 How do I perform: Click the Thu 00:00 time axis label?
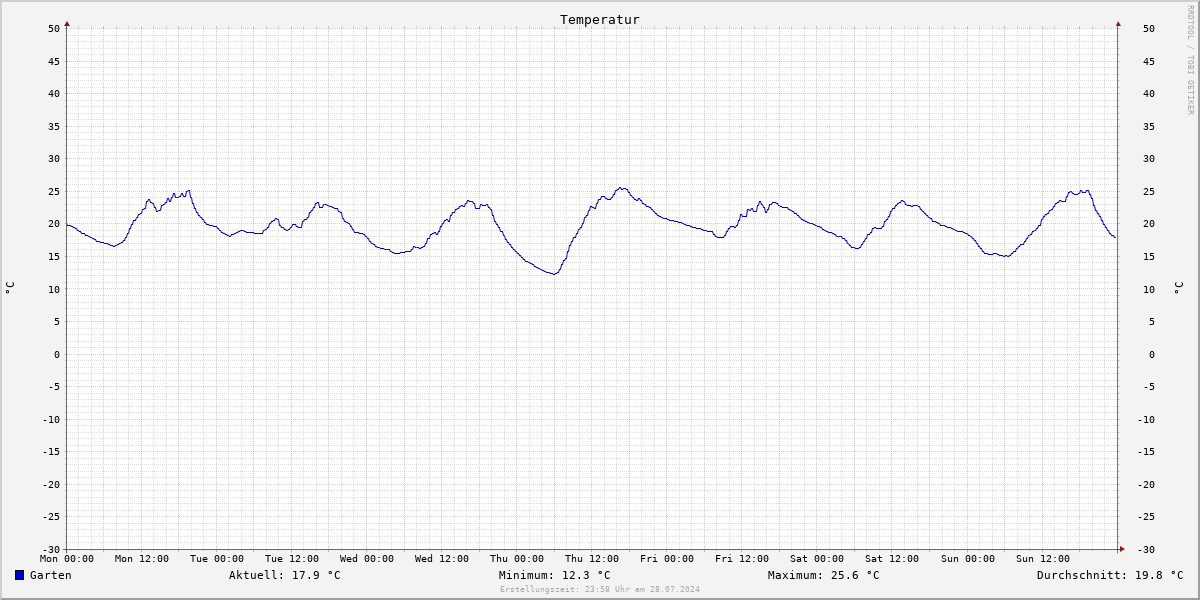pos(517,559)
